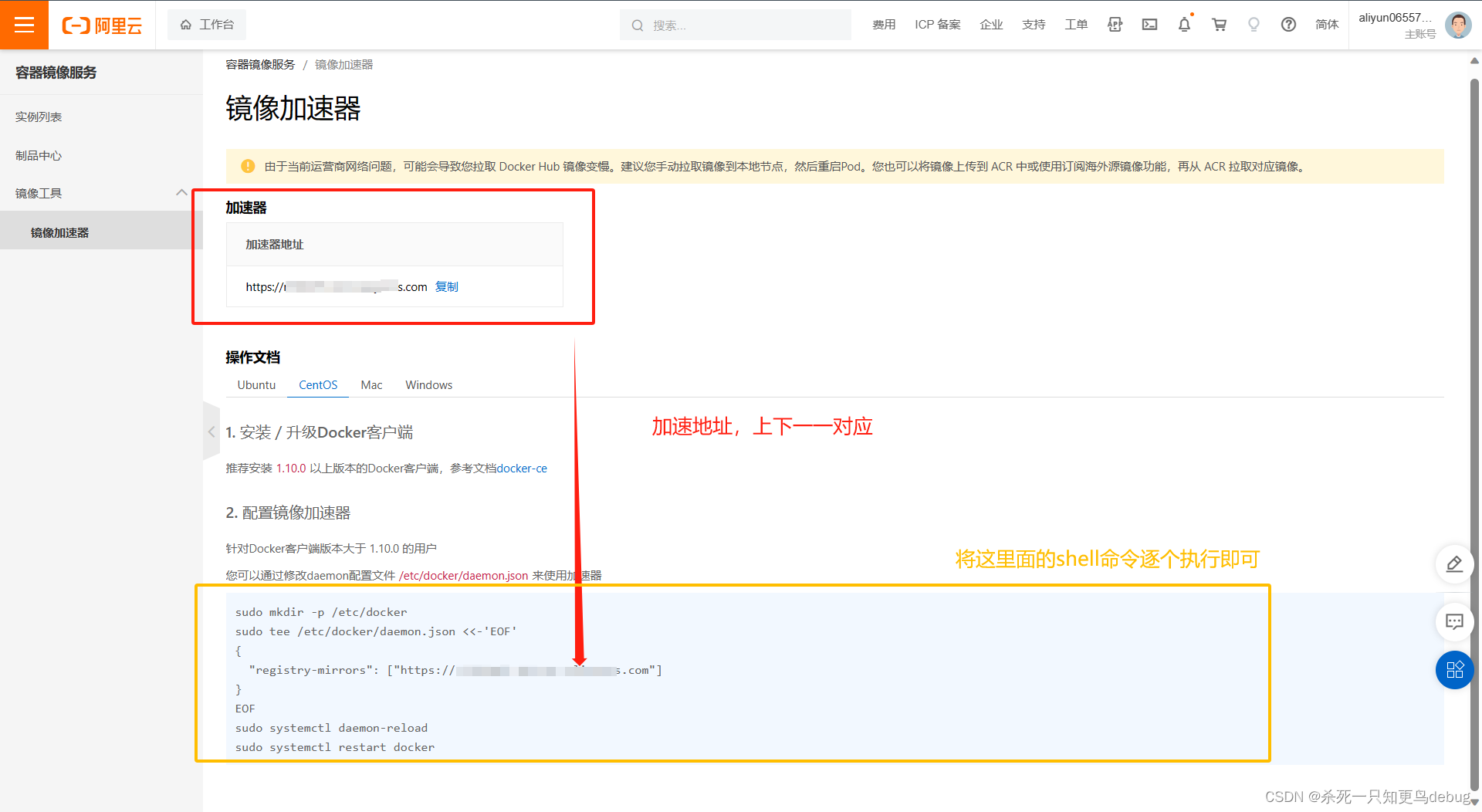
Task: Open 制品中心 in sidebar
Action: click(39, 155)
